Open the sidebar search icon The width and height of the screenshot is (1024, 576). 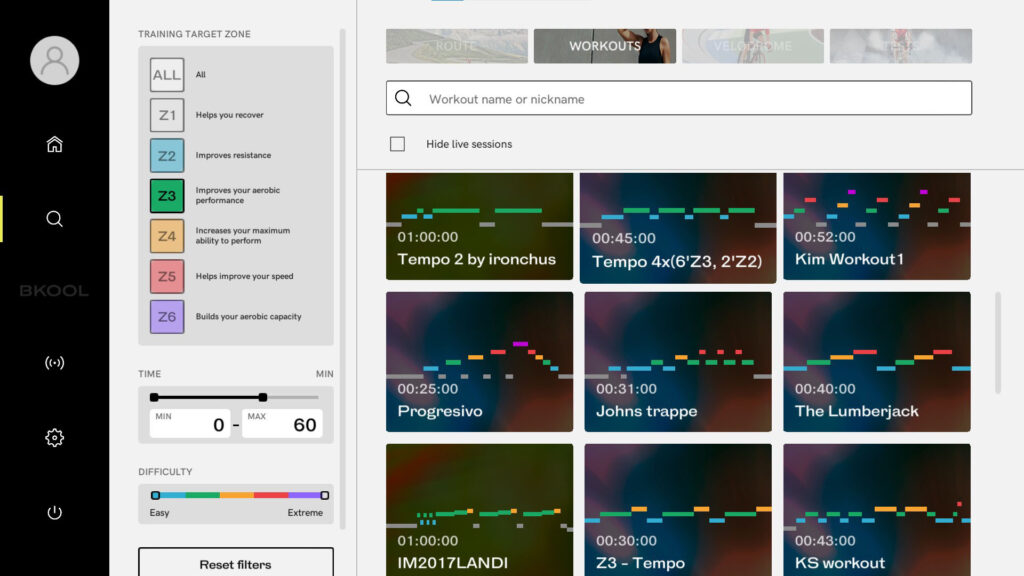click(55, 219)
